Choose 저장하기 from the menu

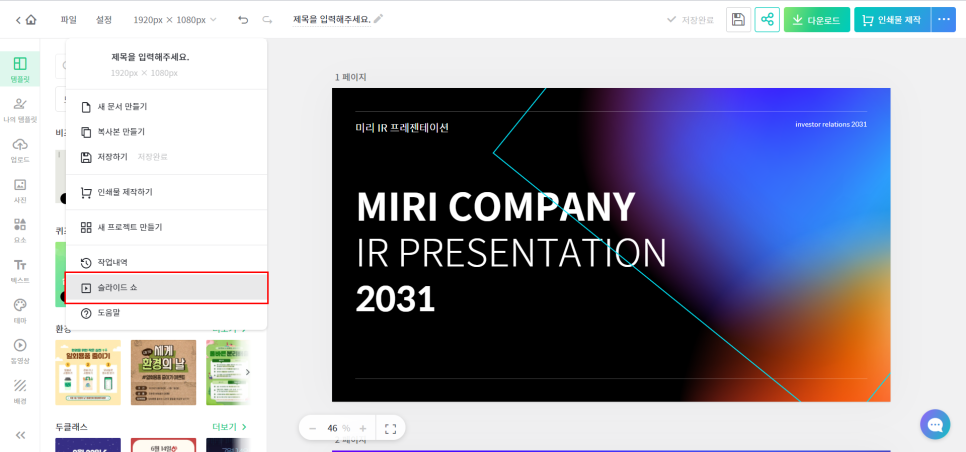[166, 157]
